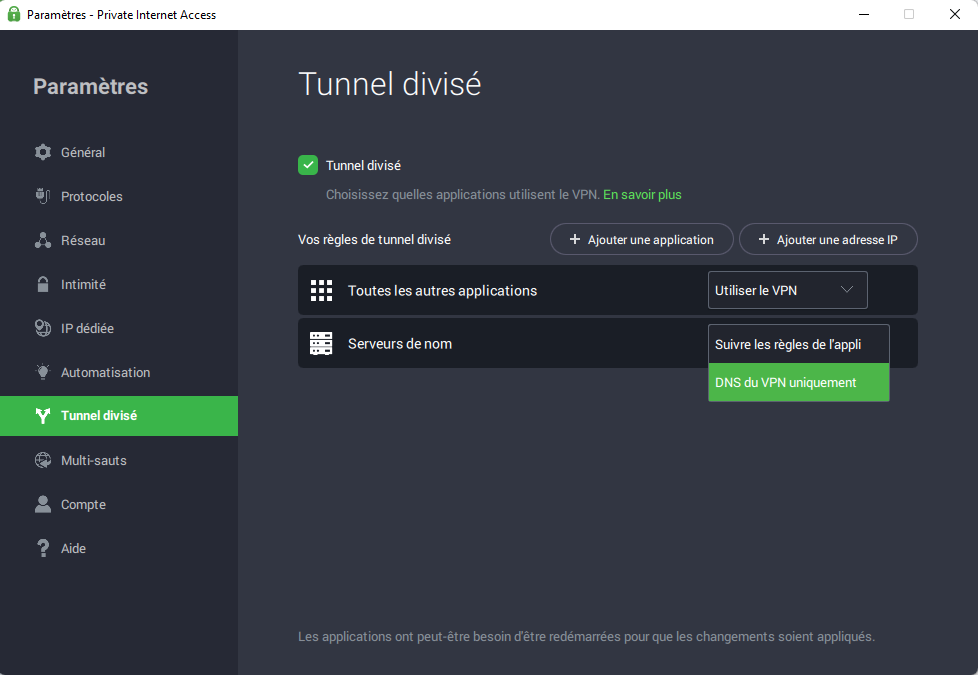The width and height of the screenshot is (978, 675).
Task: Click the Protocoles plug icon
Action: [42, 196]
